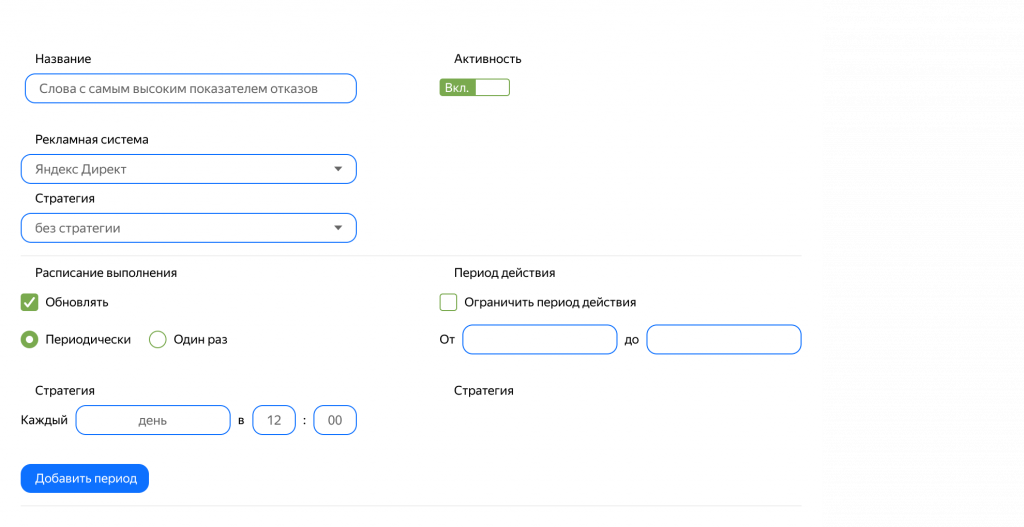Toggle the Активность switch showing Вкл.
This screenshot has height=527, width=1024.
[x=474, y=88]
